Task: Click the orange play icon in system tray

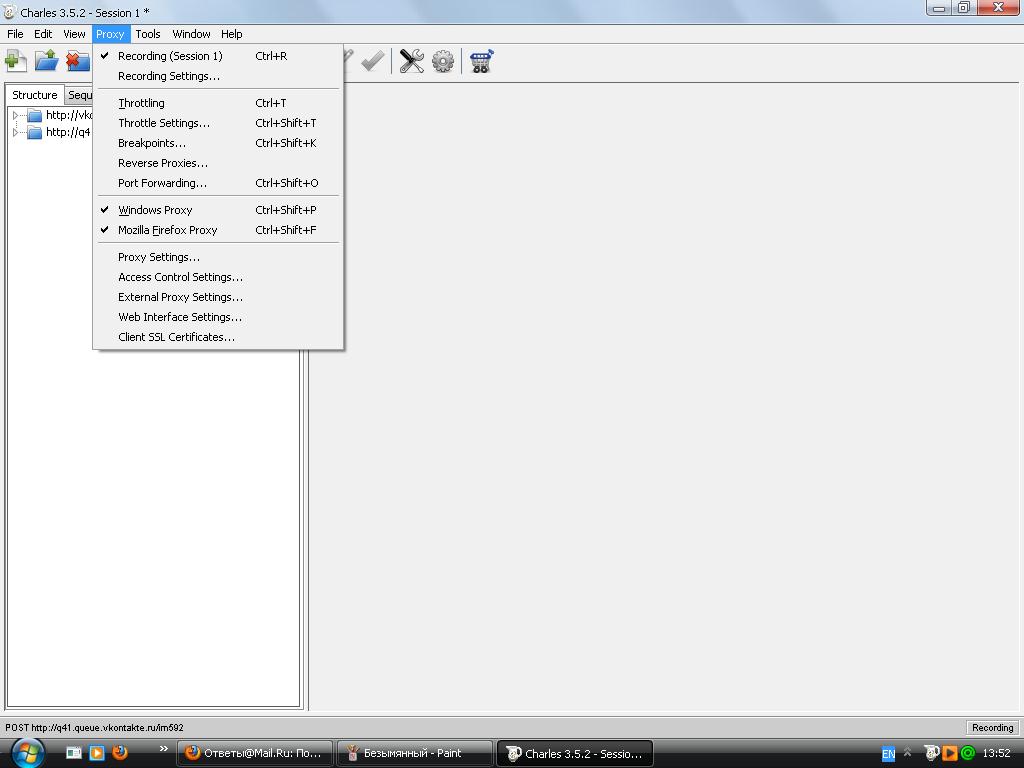Action: pos(950,753)
